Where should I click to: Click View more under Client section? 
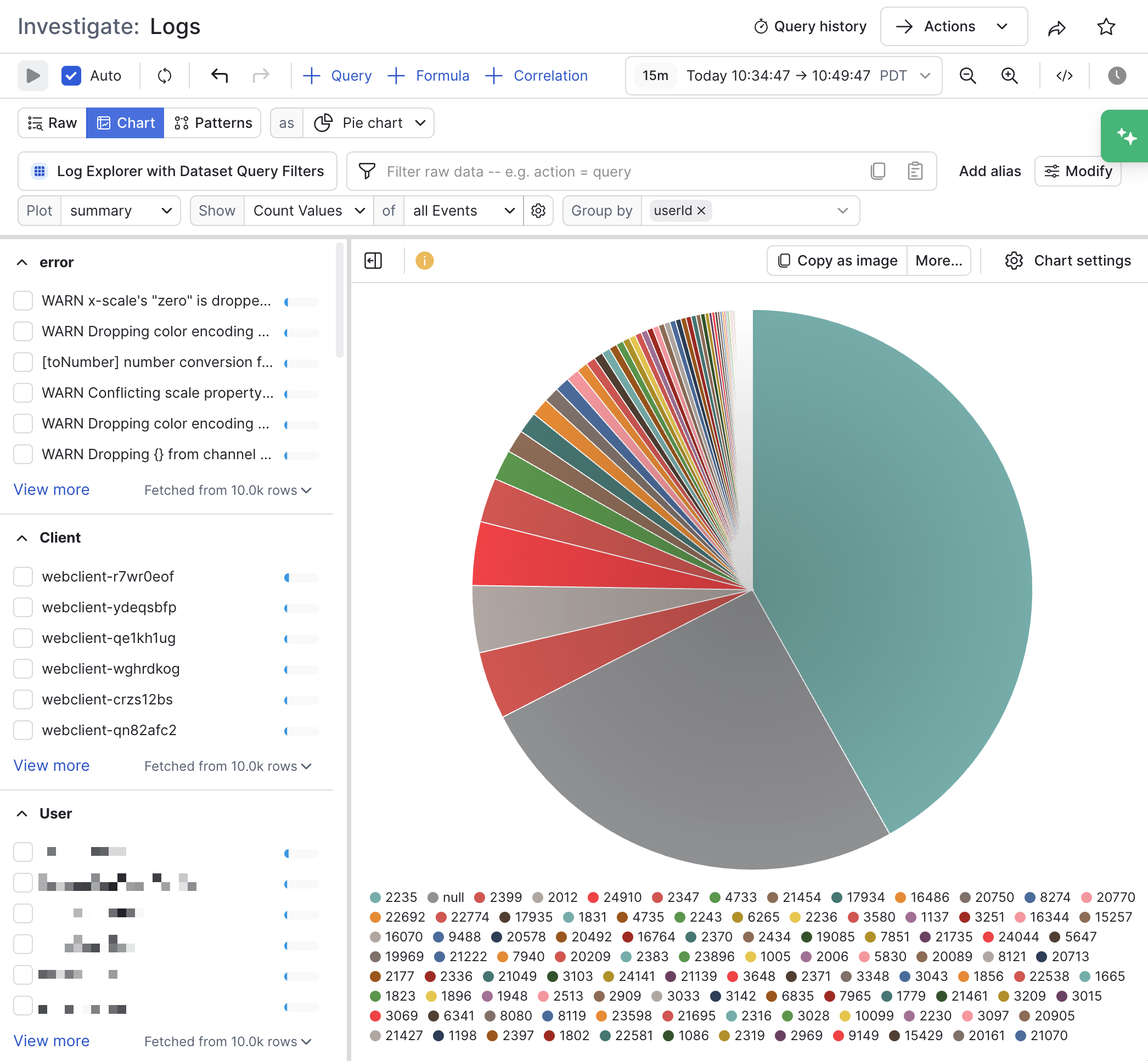(52, 765)
